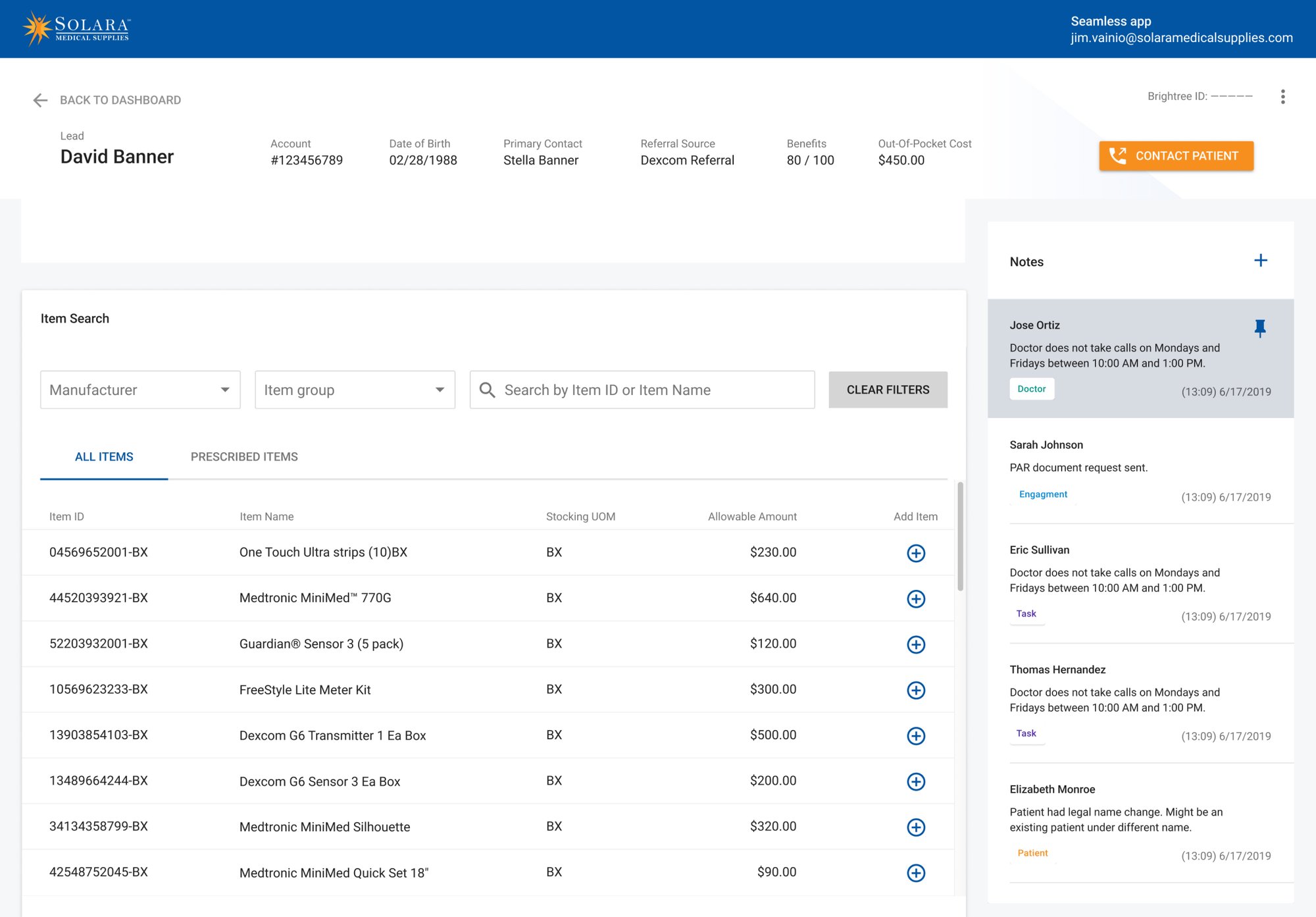
Task: Click the $640.00 allowable amount
Action: tap(773, 598)
